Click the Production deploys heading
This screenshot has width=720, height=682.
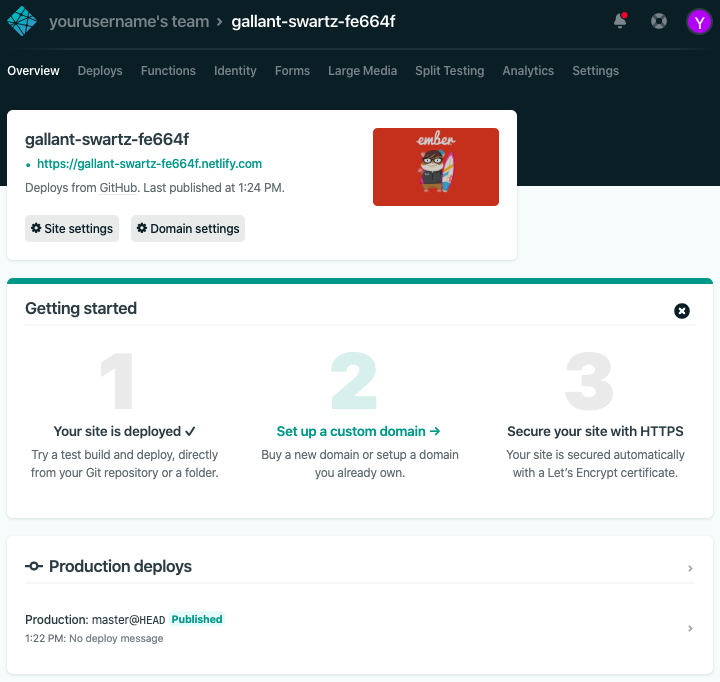click(120, 567)
